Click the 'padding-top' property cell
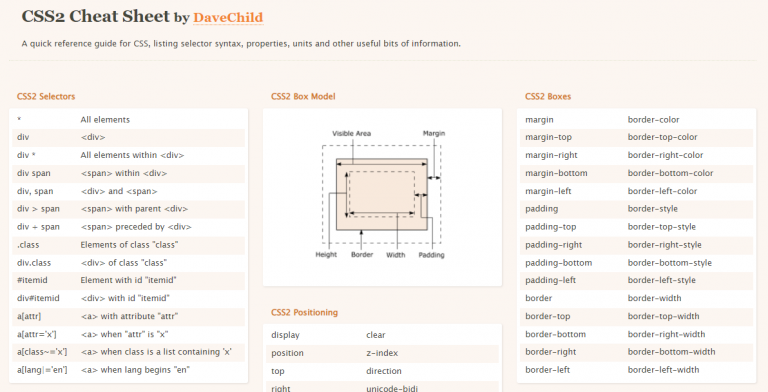 (551, 227)
